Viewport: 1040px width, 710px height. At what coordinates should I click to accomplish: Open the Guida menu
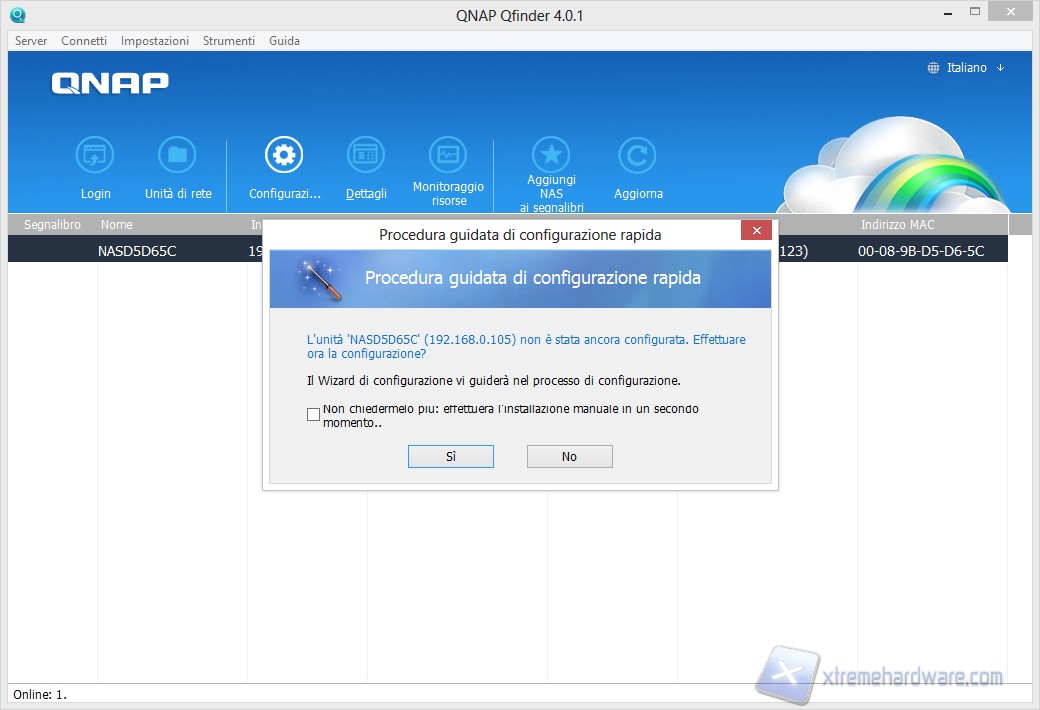point(284,41)
